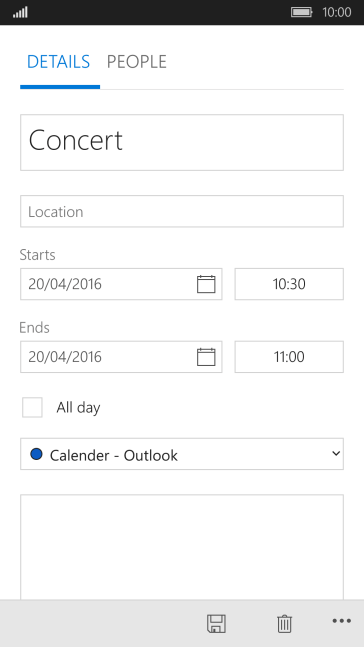Open the calendar picker for Ends date

point(206,357)
